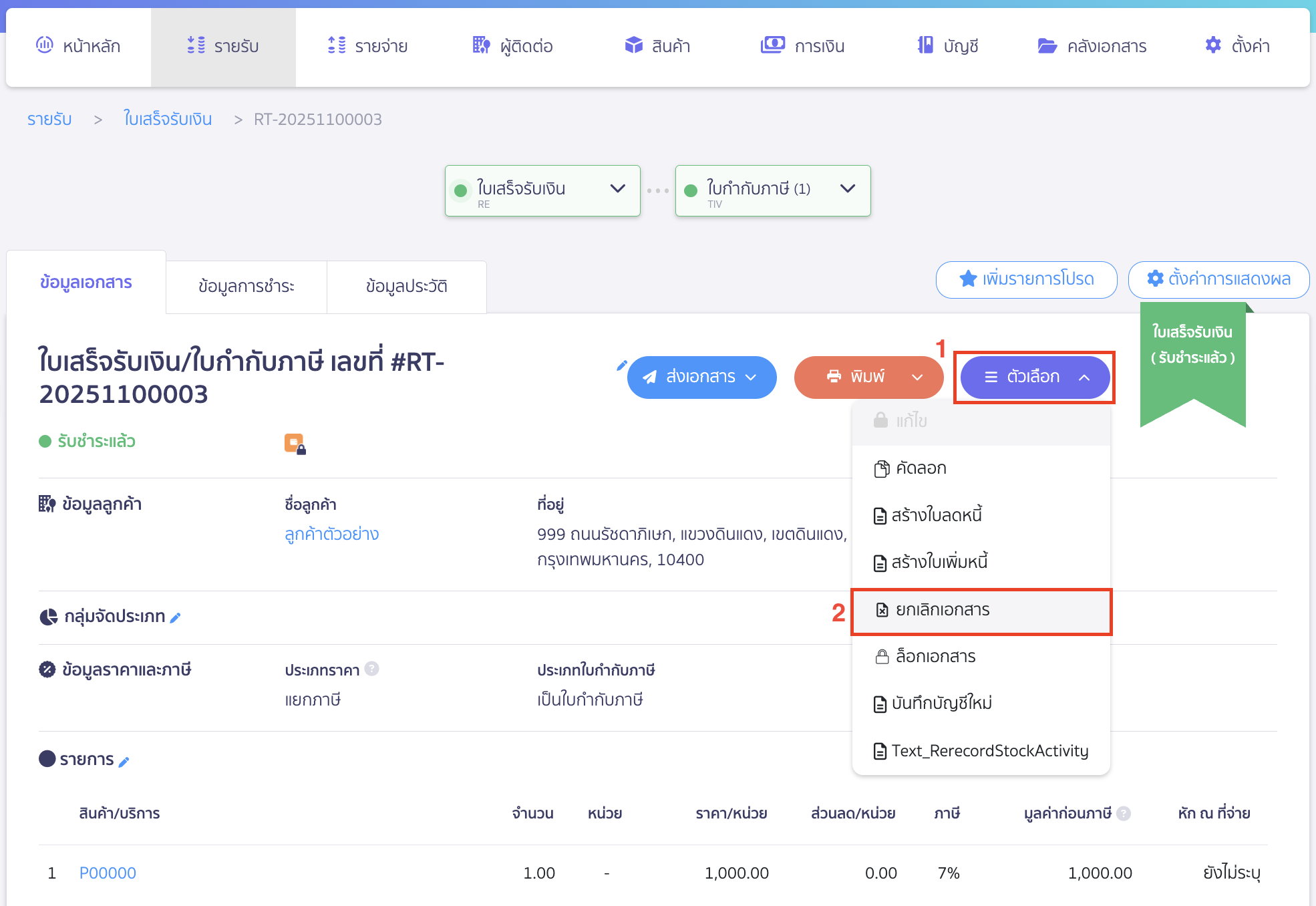The image size is (1316, 906).
Task: Open the พิมพ์ print dropdown arrow
Action: tap(916, 377)
